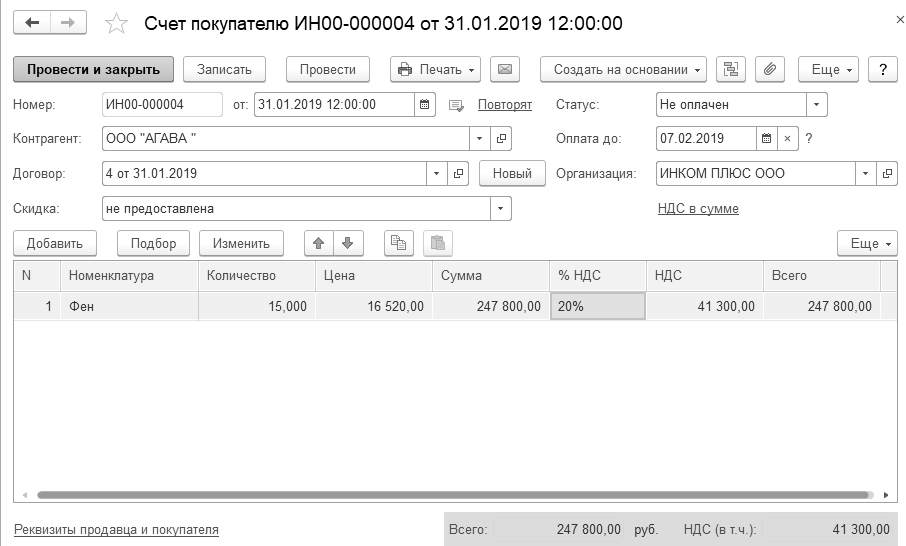Click Провести и закрыть button
Image resolution: width=906 pixels, height=546 pixels.
(94, 69)
